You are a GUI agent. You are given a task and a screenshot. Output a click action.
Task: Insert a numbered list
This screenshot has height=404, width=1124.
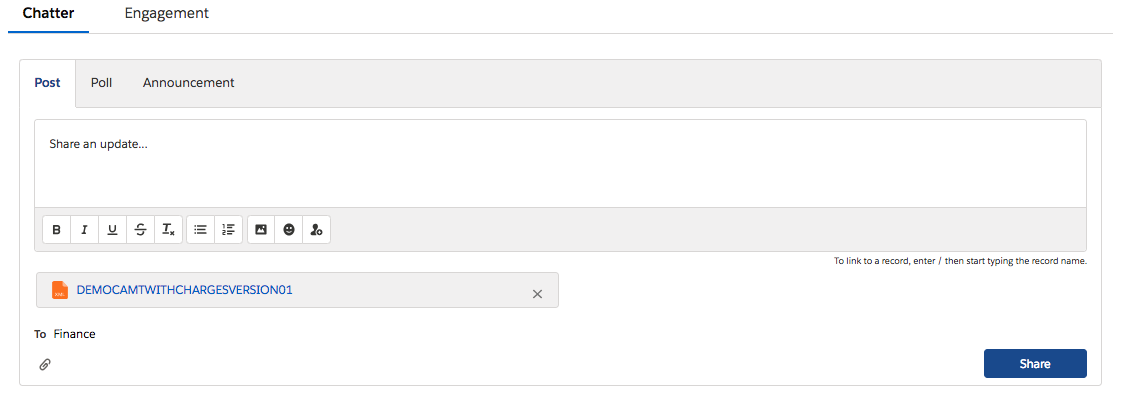[228, 230]
